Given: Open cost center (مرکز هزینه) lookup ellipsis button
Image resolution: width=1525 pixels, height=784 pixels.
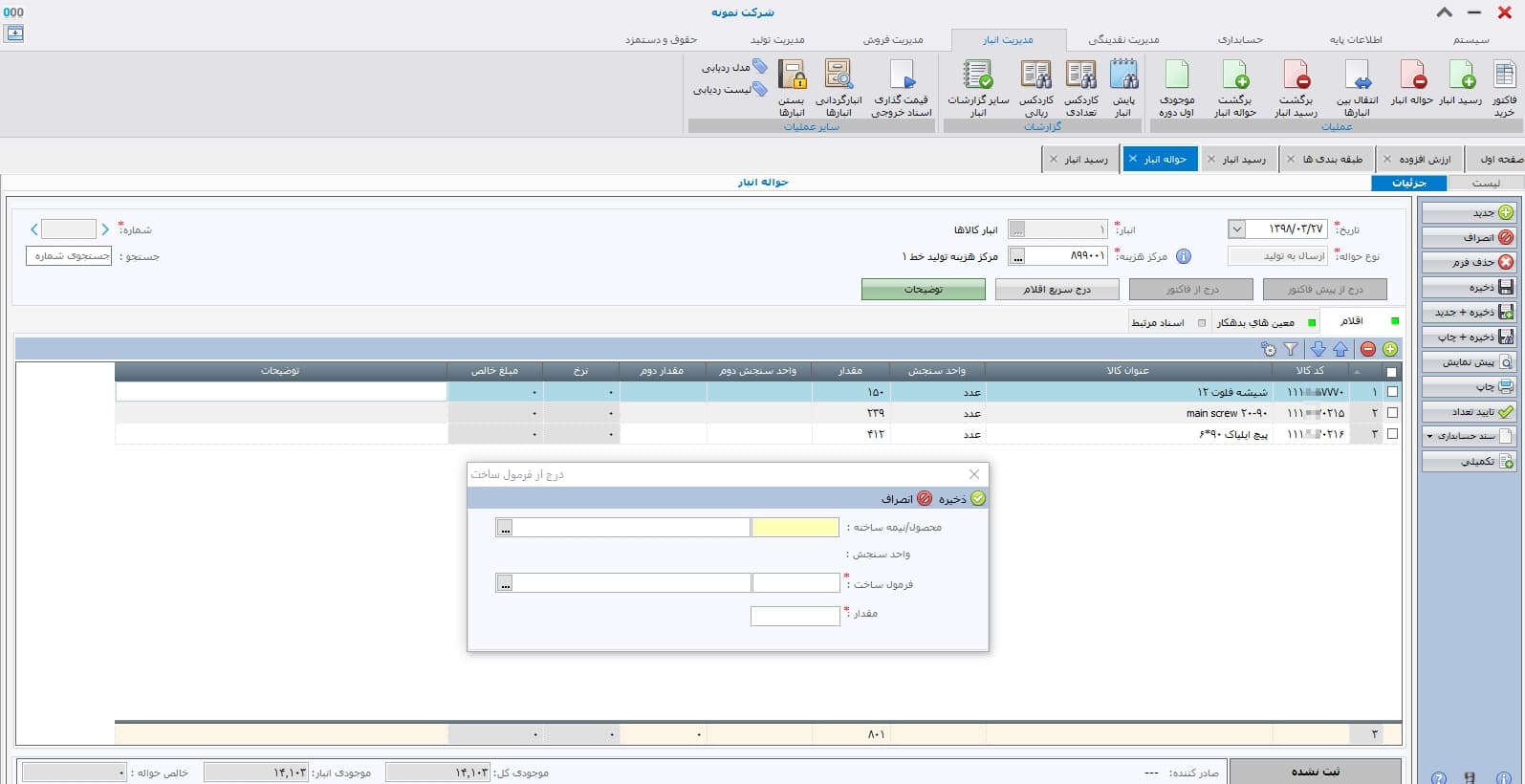Looking at the screenshot, I should click(x=1017, y=256).
